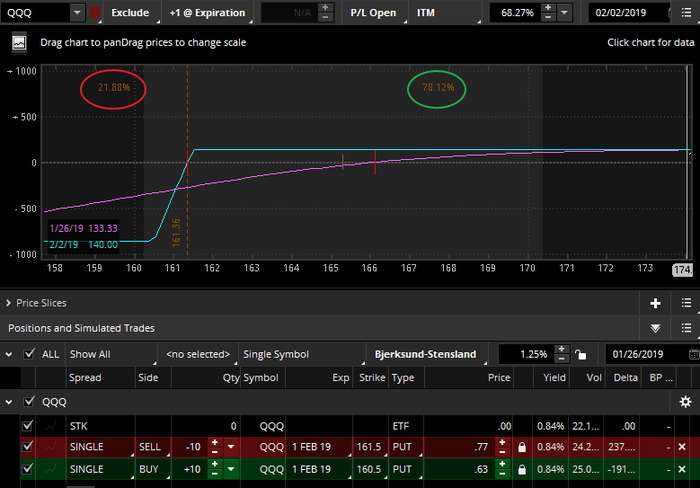Click the QQQ symbol input field

(x=36, y=13)
